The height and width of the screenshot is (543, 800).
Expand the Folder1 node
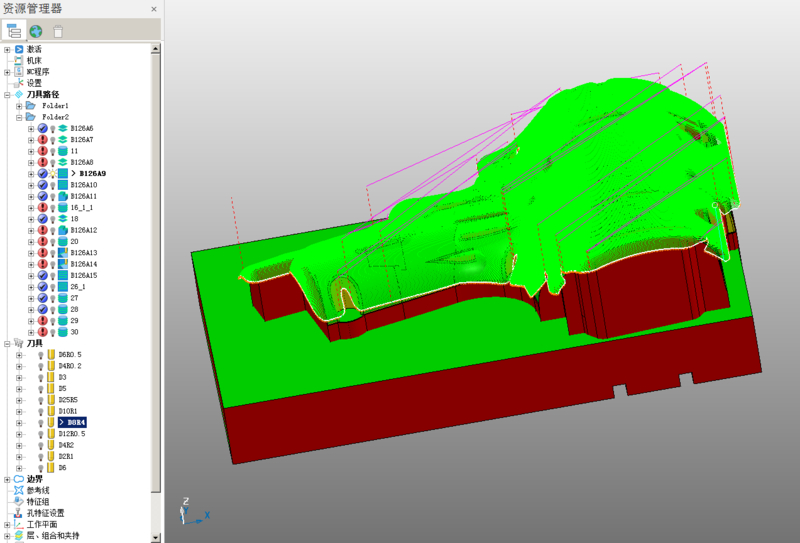[x=19, y=106]
